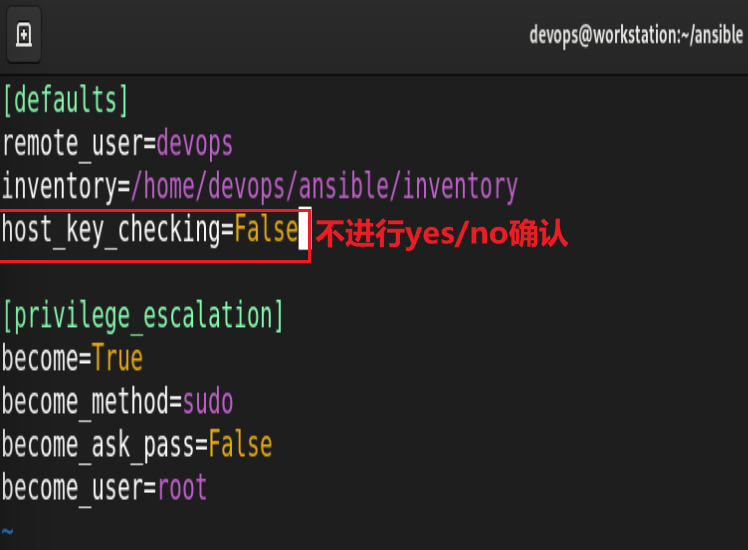The height and width of the screenshot is (550, 748).
Task: Click the root value
Action: 182,488
